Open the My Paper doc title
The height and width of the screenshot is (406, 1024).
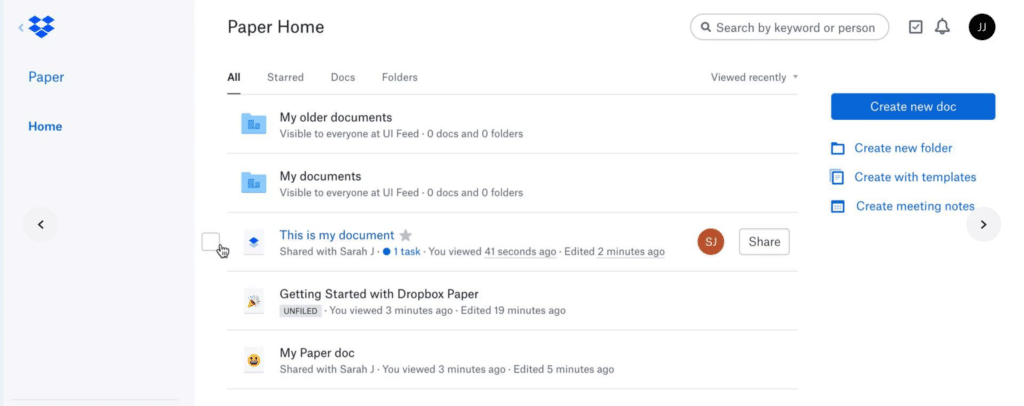tap(317, 353)
